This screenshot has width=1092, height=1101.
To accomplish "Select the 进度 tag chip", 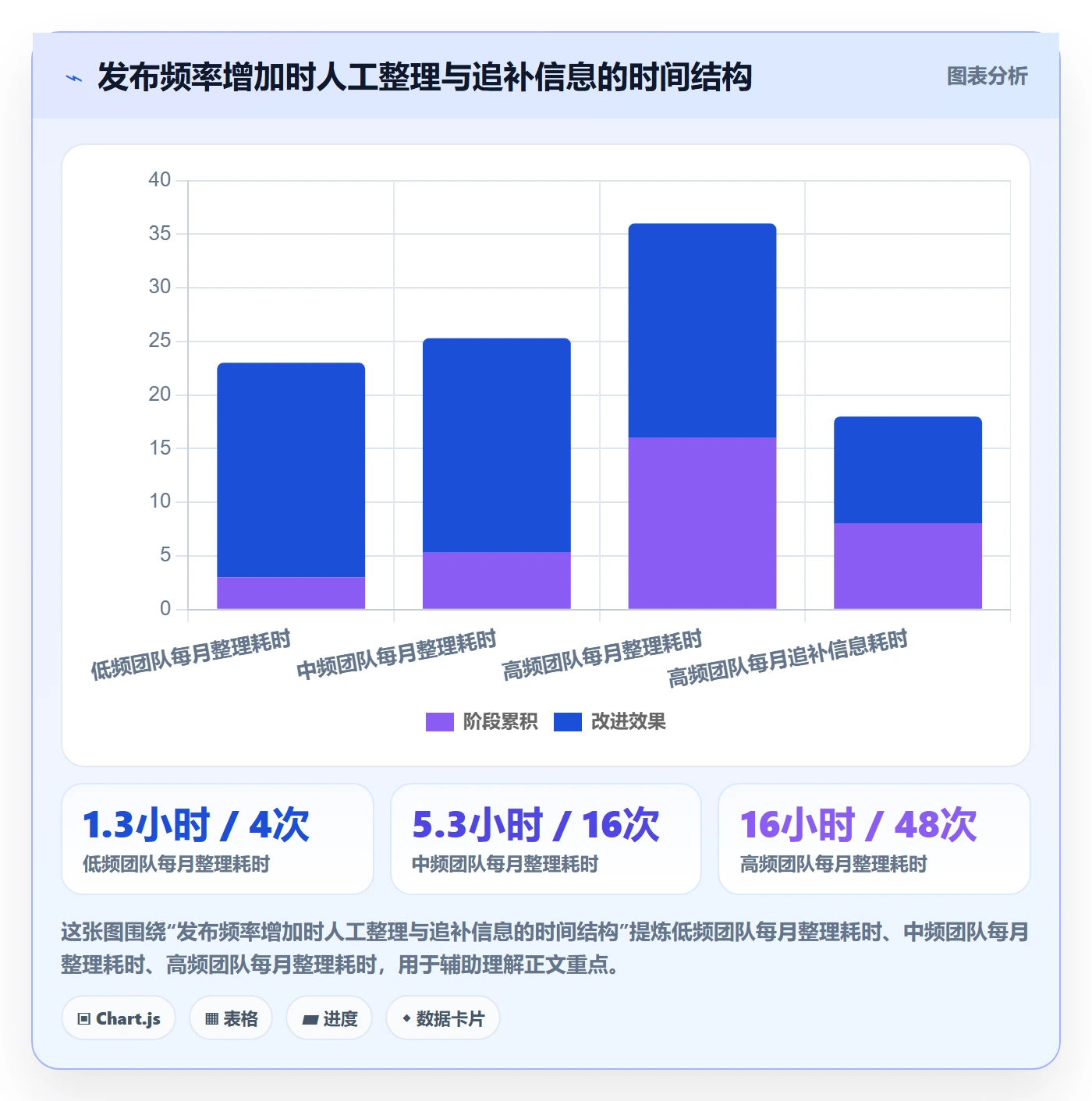I will tap(329, 1018).
